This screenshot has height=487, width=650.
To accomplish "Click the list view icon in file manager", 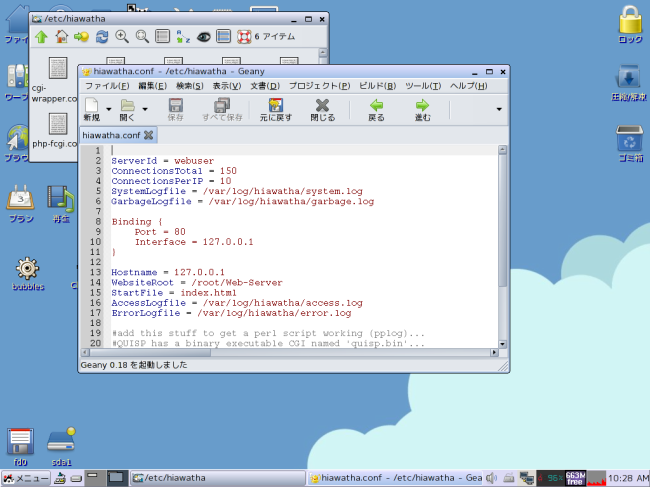I will 162,36.
